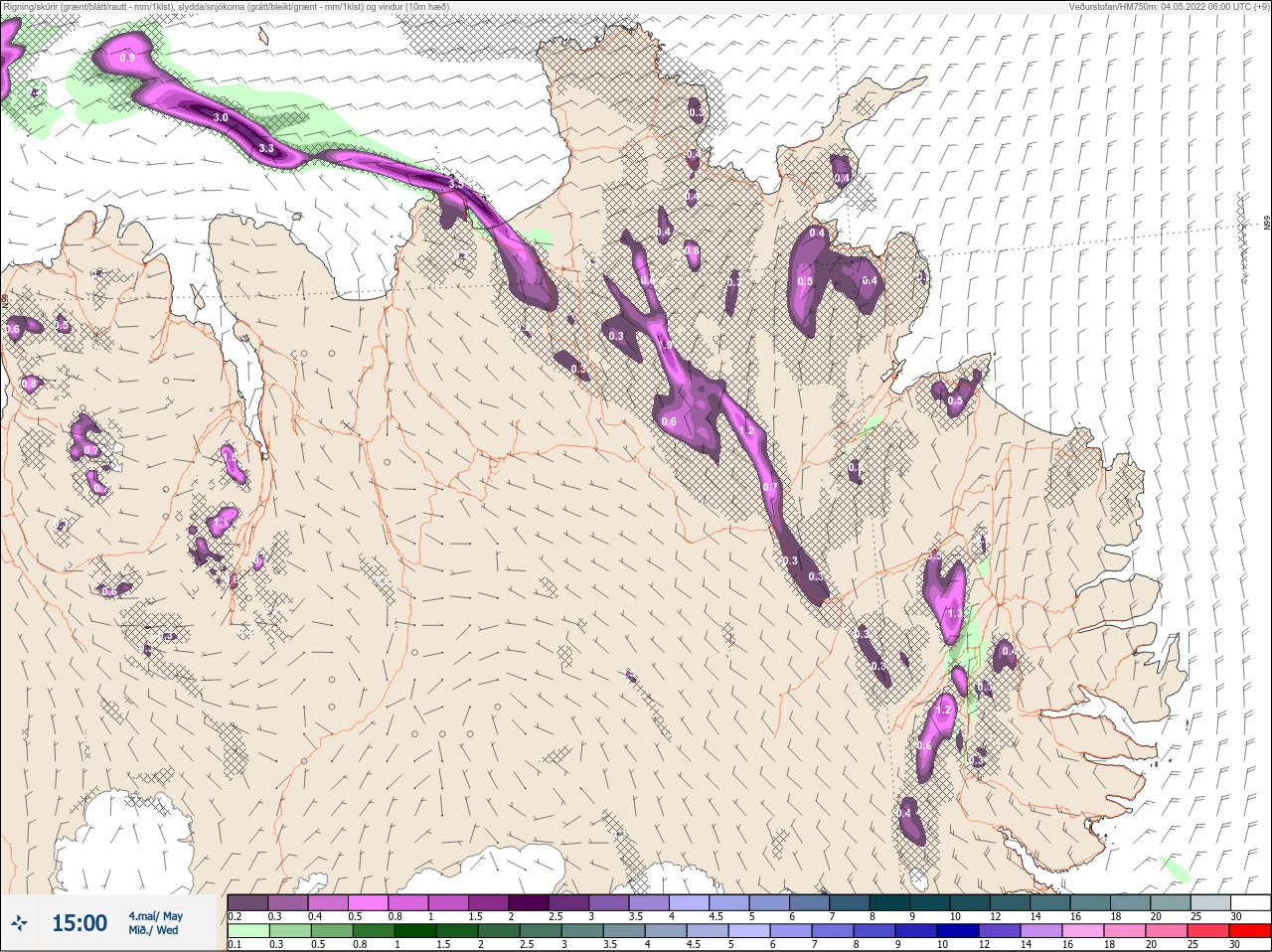Click the weekday text 'Mið./ Wed'
This screenshot has height=952, width=1272.
pos(153,930)
